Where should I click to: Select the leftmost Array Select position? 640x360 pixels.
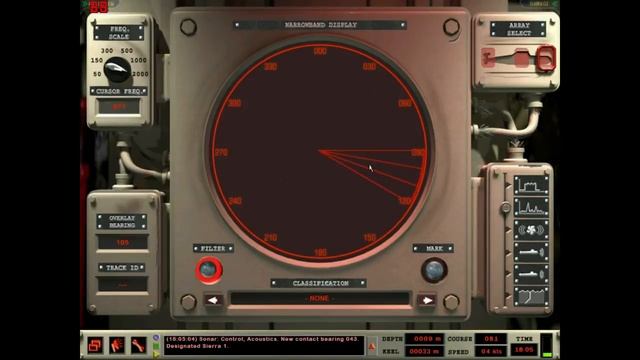488,58
